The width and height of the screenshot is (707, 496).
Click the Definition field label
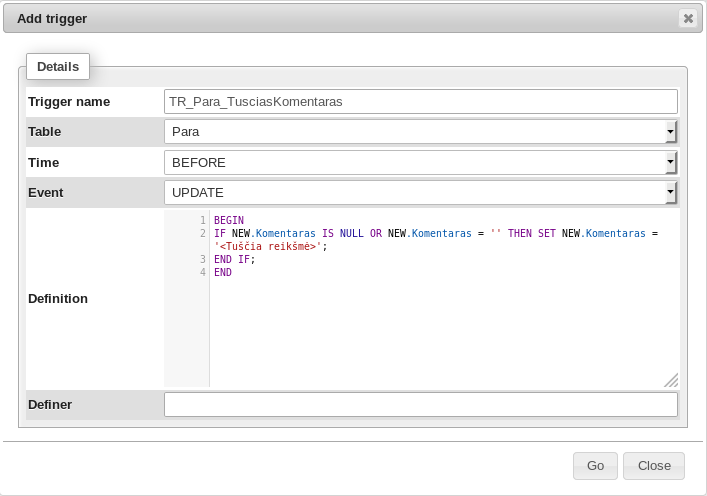58,298
